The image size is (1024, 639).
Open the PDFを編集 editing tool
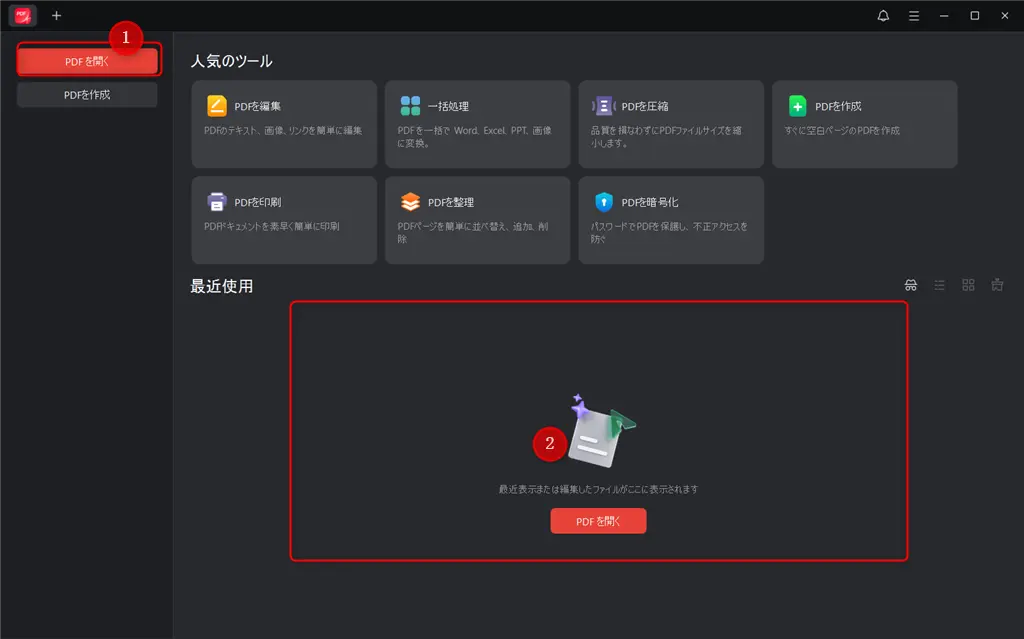point(284,124)
